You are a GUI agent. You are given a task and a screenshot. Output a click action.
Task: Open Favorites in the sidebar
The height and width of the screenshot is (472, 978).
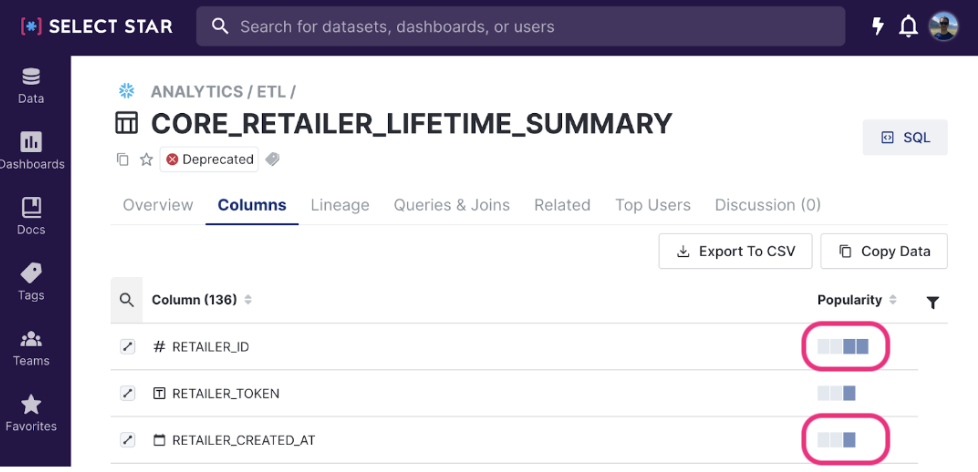[x=31, y=413]
